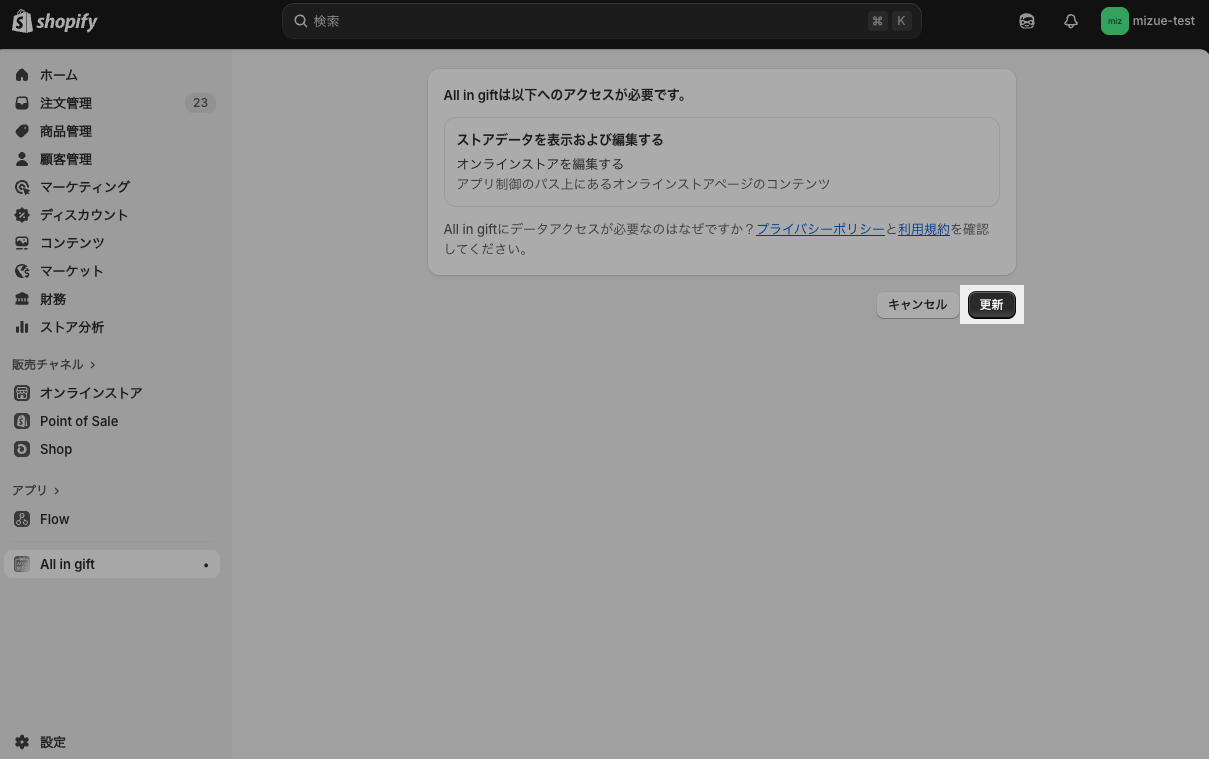Click the 商品管理 tag icon

(x=22, y=131)
